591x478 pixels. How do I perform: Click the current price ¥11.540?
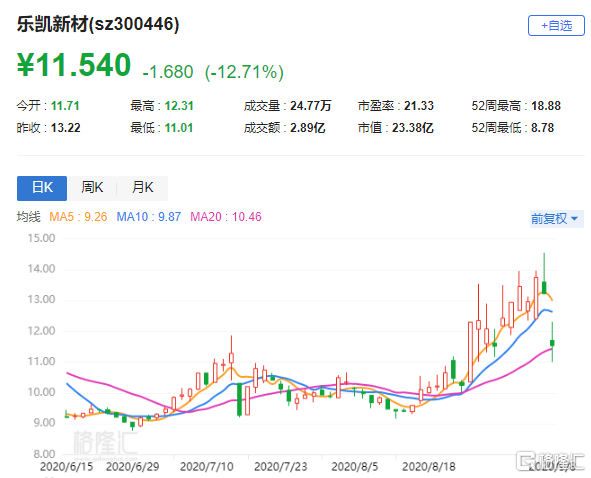[74, 65]
